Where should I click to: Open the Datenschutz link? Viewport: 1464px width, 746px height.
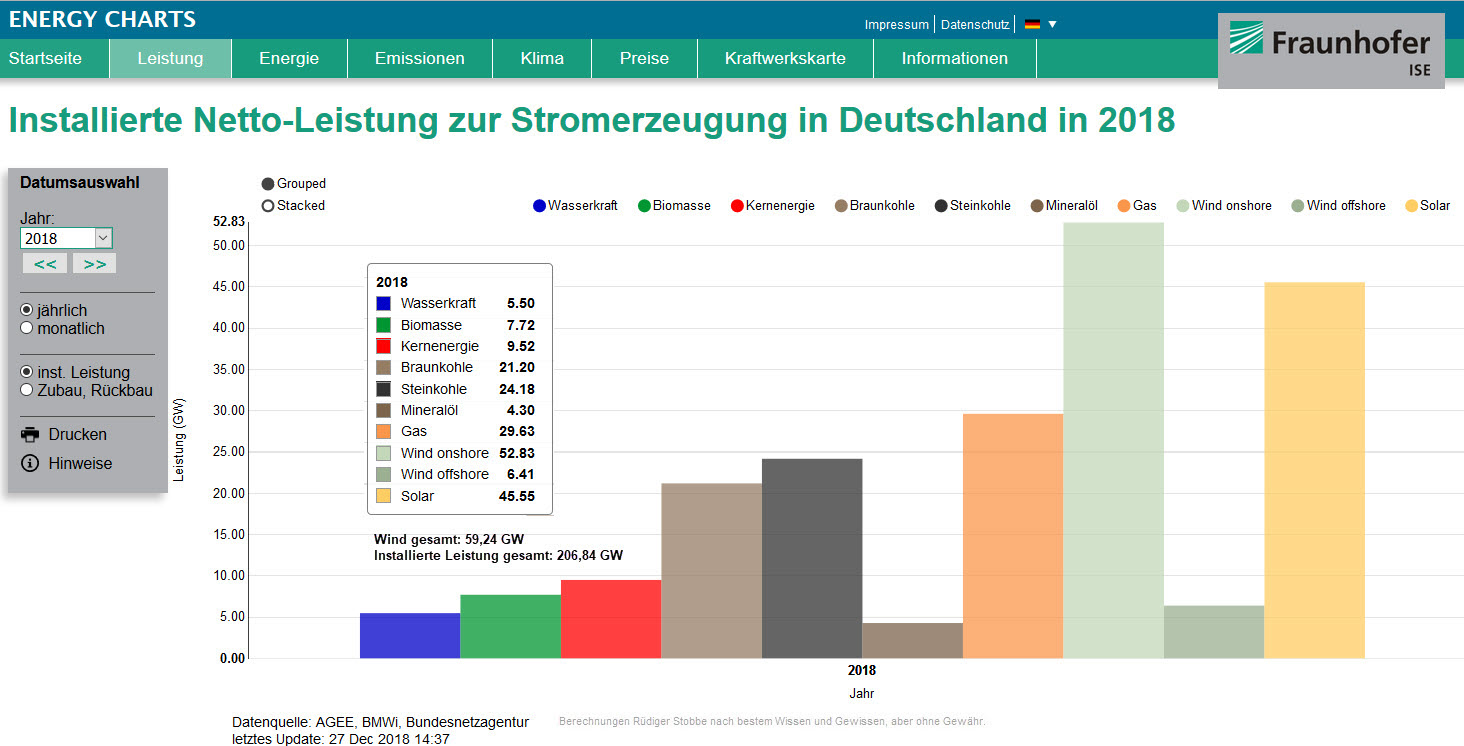tap(976, 24)
